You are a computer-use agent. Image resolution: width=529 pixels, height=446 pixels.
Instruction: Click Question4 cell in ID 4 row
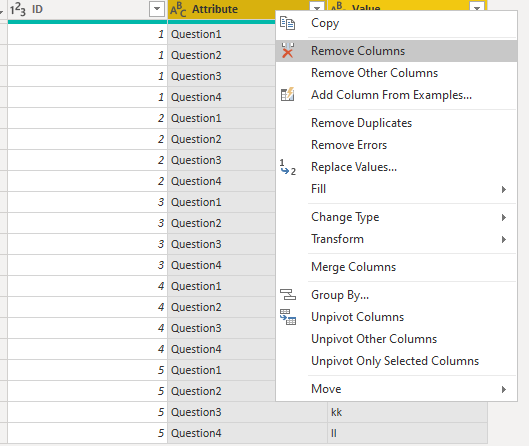tap(222, 349)
